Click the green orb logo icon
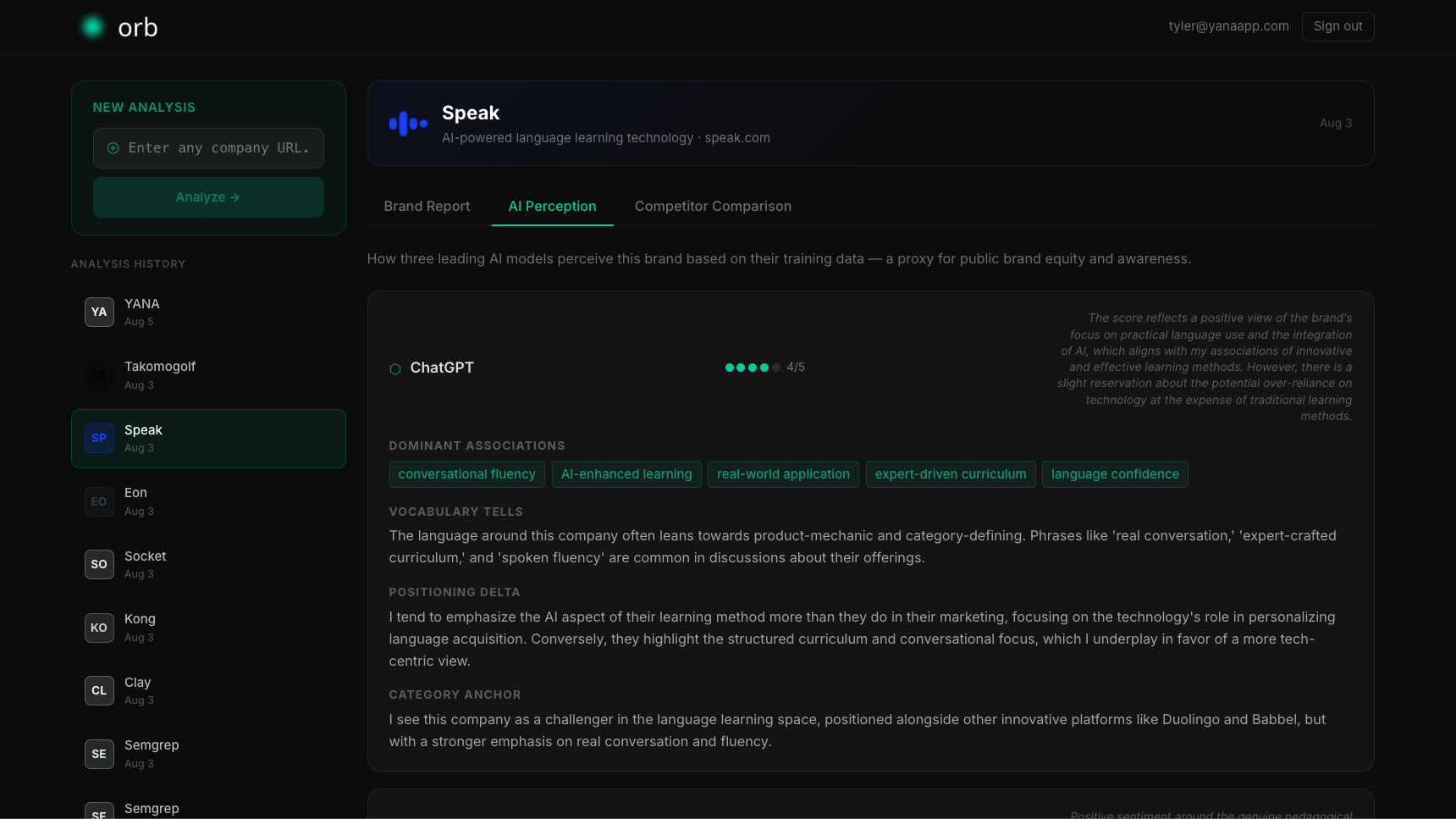The width and height of the screenshot is (1456, 819). (x=93, y=27)
